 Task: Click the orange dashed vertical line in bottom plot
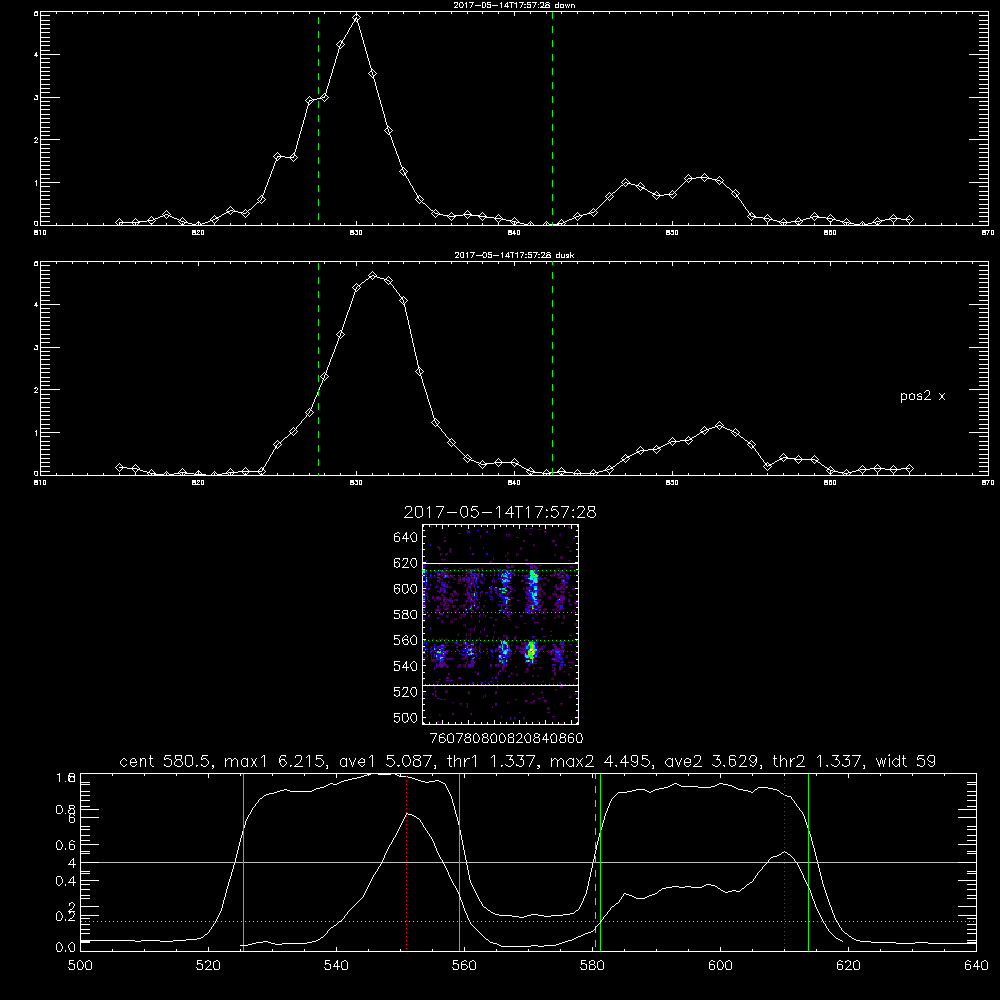click(x=596, y=862)
